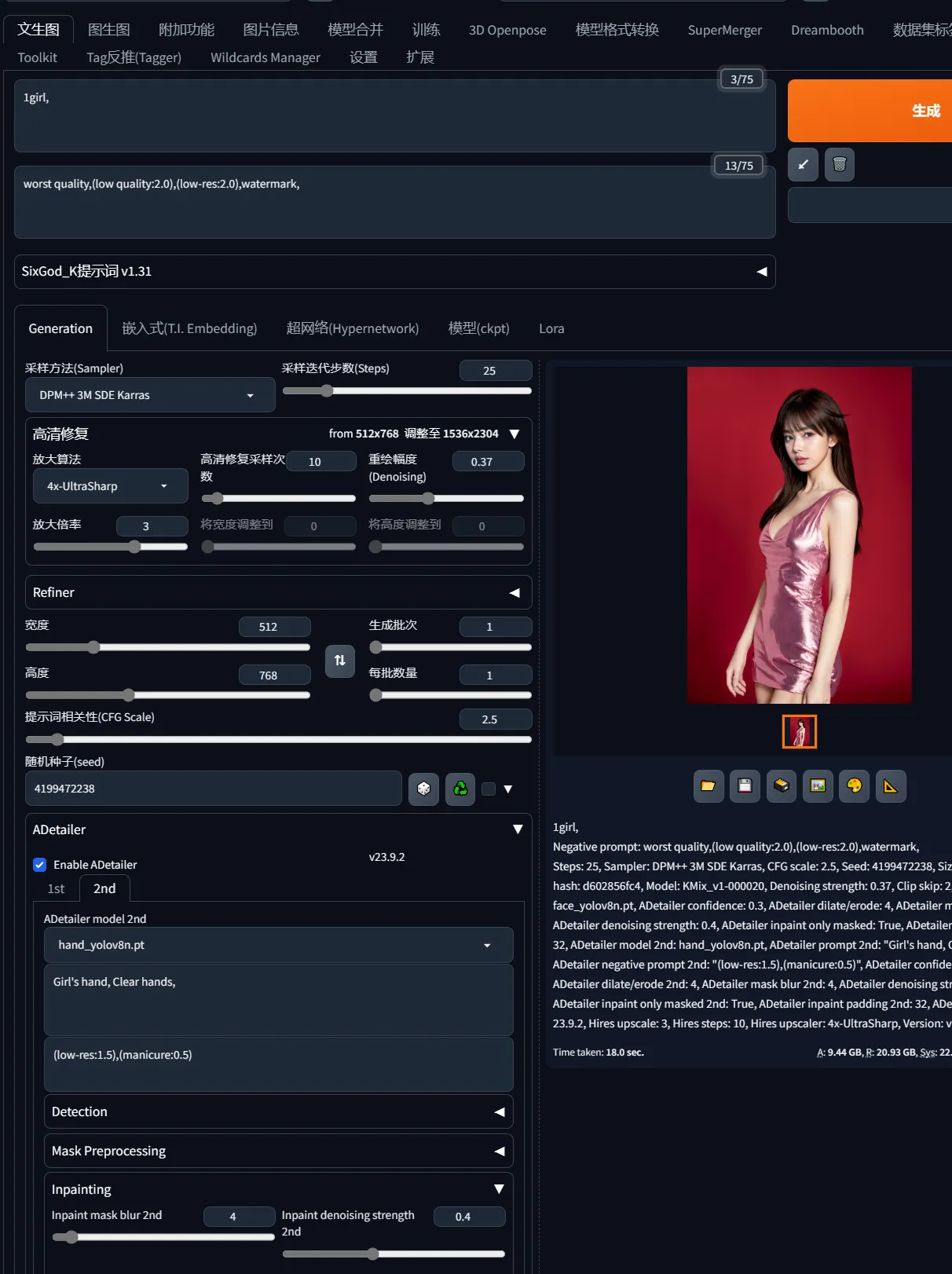Adjust the 放大倍率 upscale slider
Viewport: 952px width, 1274px height.
(x=110, y=547)
